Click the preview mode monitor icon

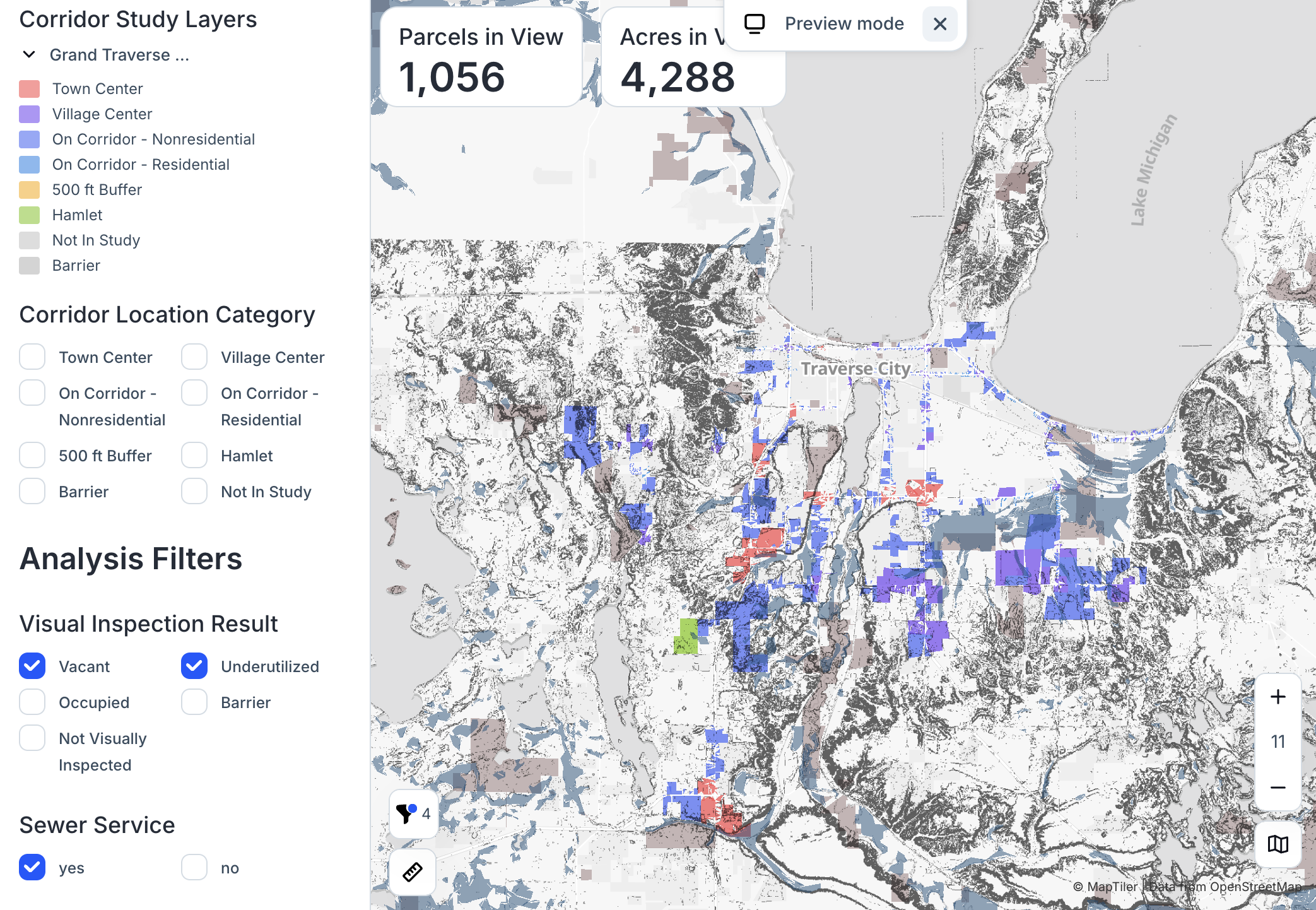pos(754,24)
